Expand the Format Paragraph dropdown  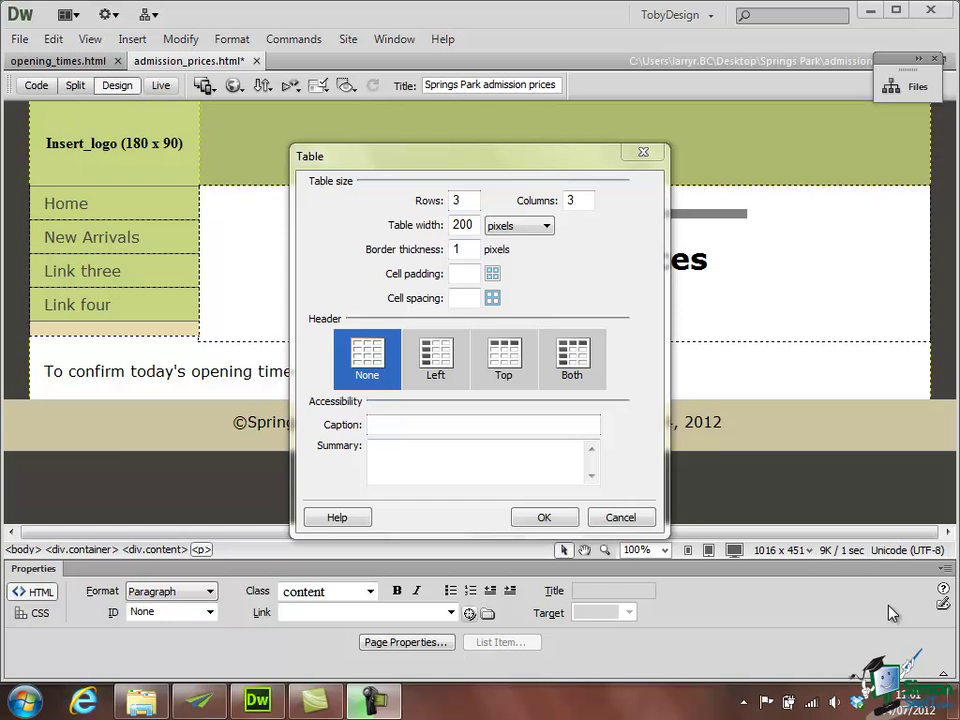click(171, 591)
